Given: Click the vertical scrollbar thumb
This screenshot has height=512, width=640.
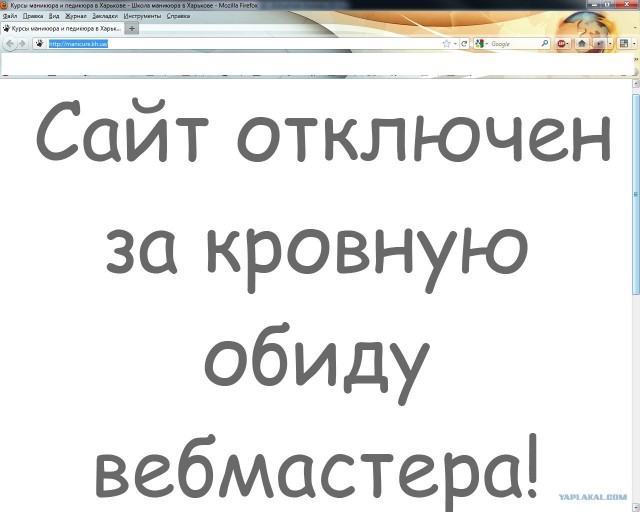Looking at the screenshot, I should coord(636,194).
